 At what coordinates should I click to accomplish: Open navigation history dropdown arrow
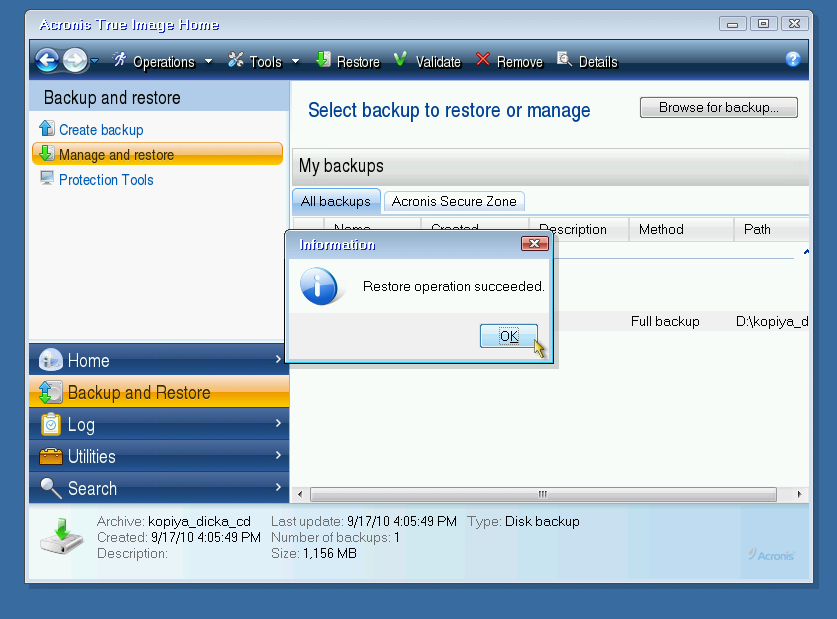[95, 62]
